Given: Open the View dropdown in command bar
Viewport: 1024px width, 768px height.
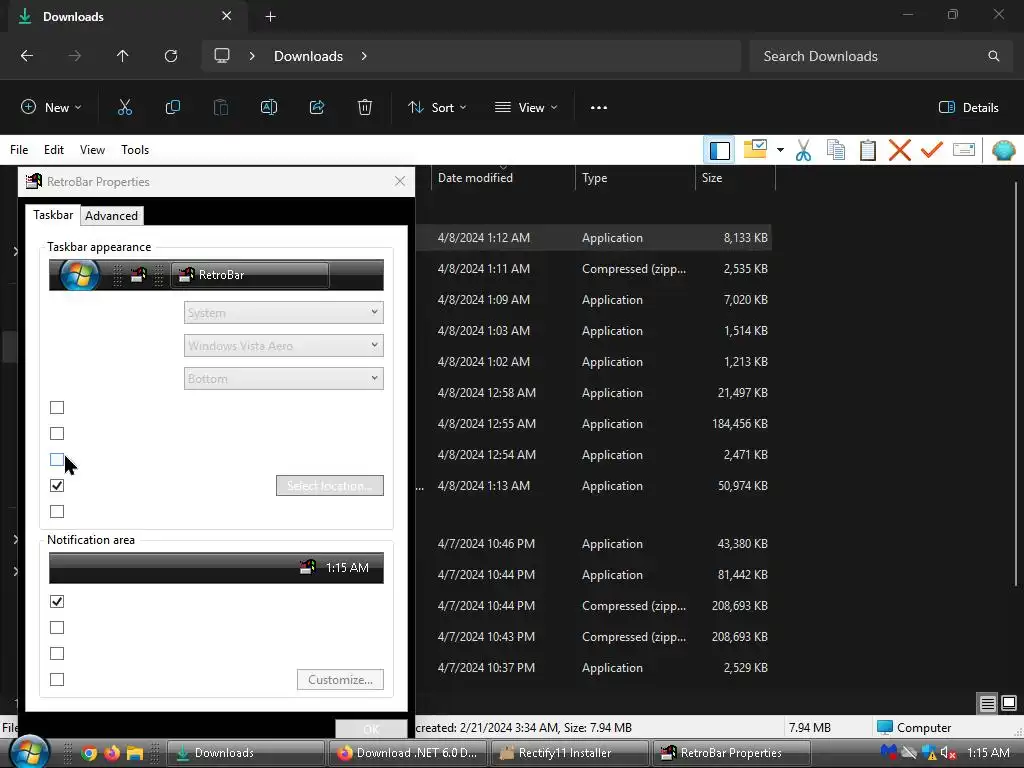Looking at the screenshot, I should pyautogui.click(x=526, y=108).
